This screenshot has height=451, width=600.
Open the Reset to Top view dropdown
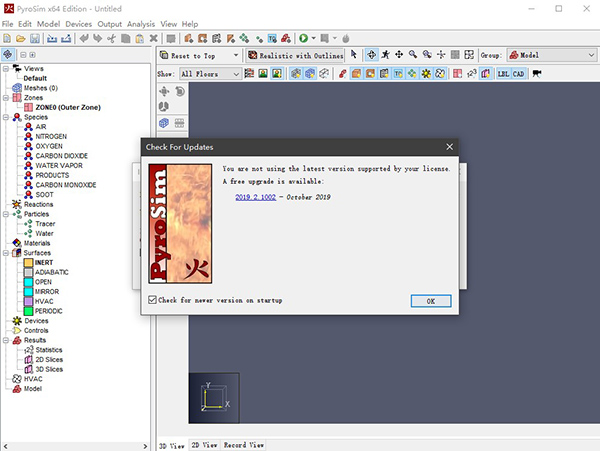click(x=201, y=55)
